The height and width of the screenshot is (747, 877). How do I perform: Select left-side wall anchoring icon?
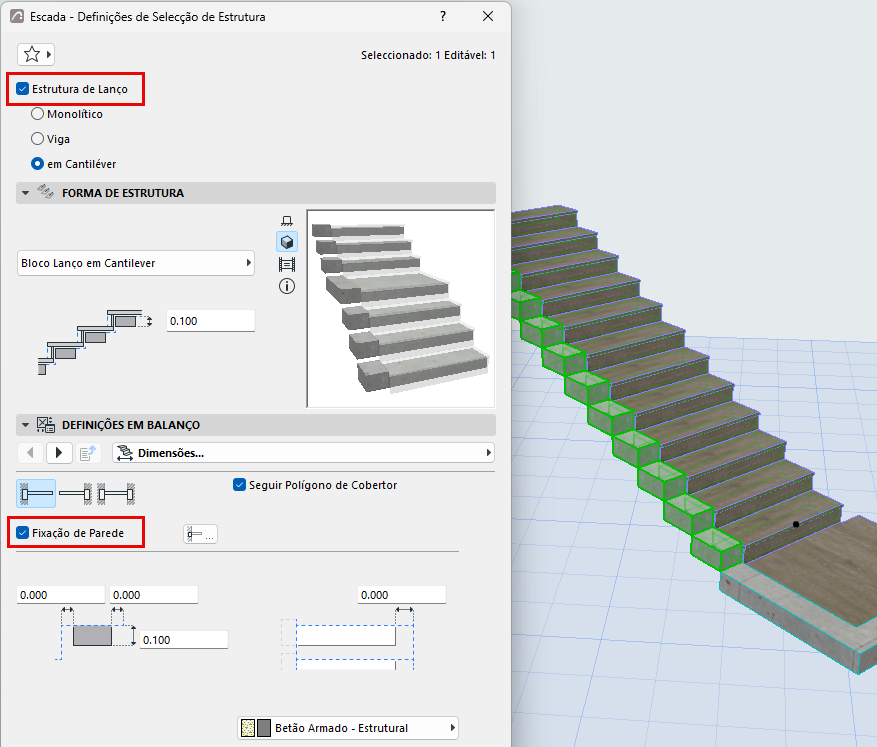click(x=36, y=494)
